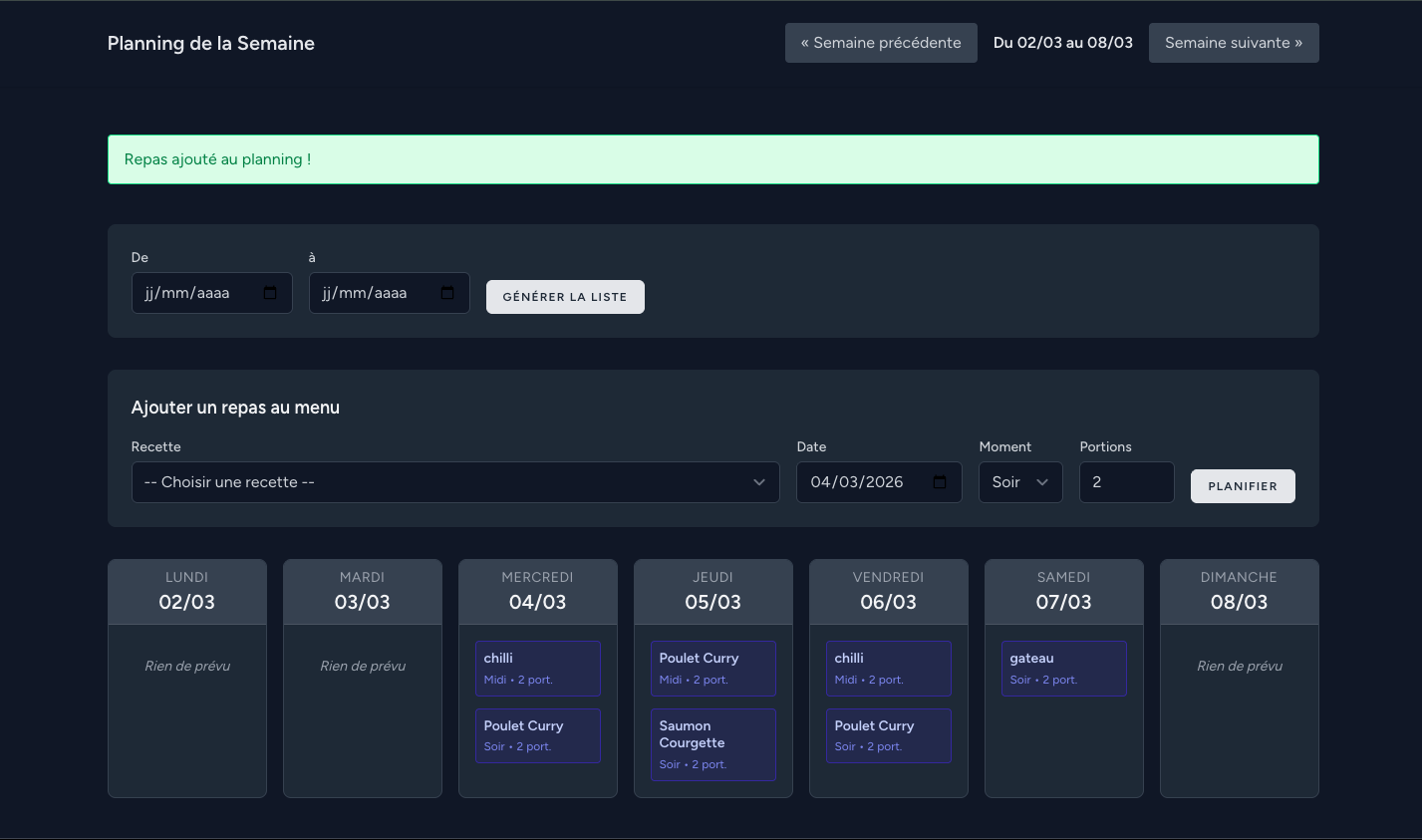Image resolution: width=1422 pixels, height=840 pixels.
Task: Open the "De" date calendar picker
Action: pyautogui.click(x=267, y=293)
